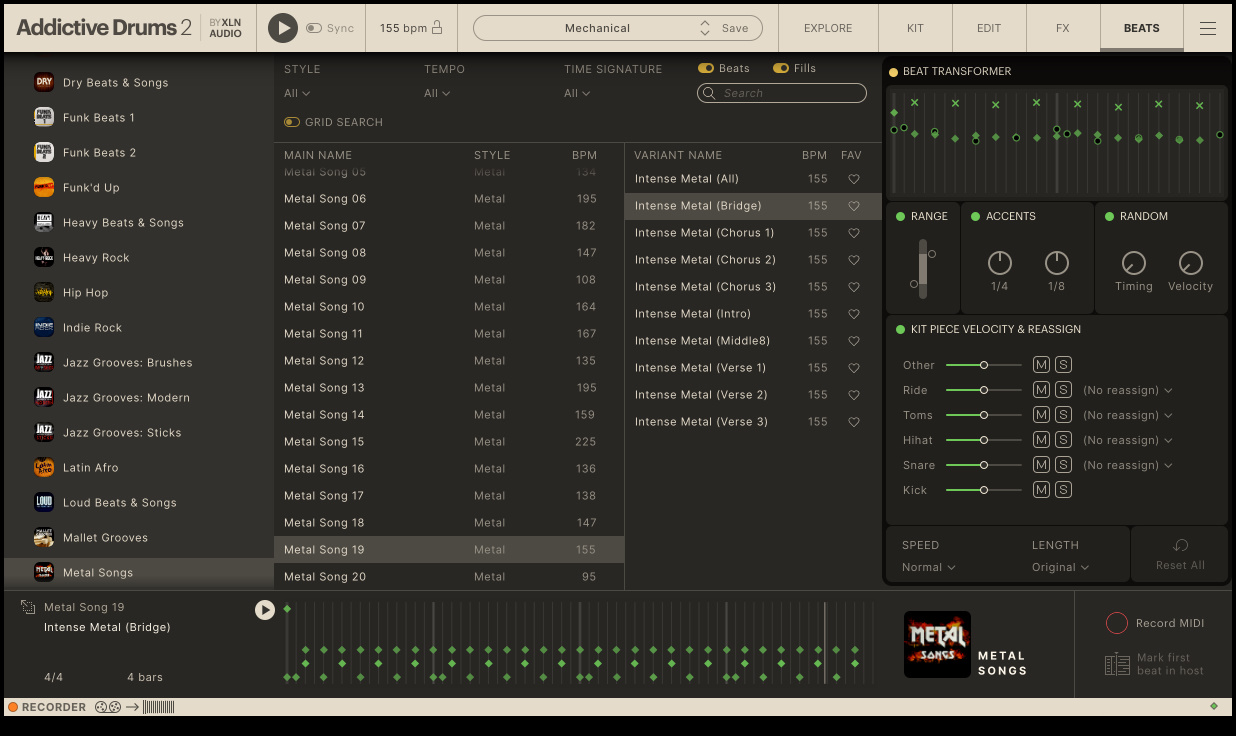Select the Heavy Beats & Songs pack icon
This screenshot has height=736, width=1236.
point(44,222)
